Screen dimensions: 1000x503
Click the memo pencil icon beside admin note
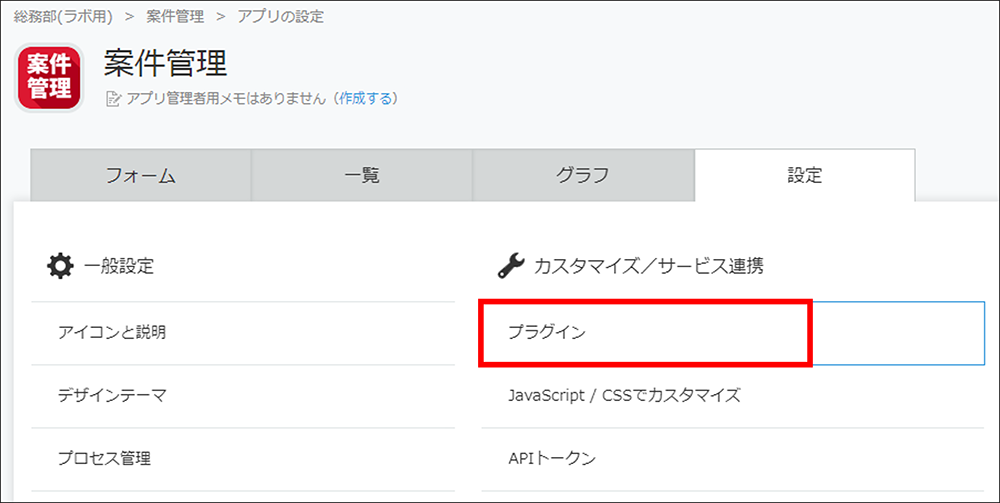coord(113,99)
